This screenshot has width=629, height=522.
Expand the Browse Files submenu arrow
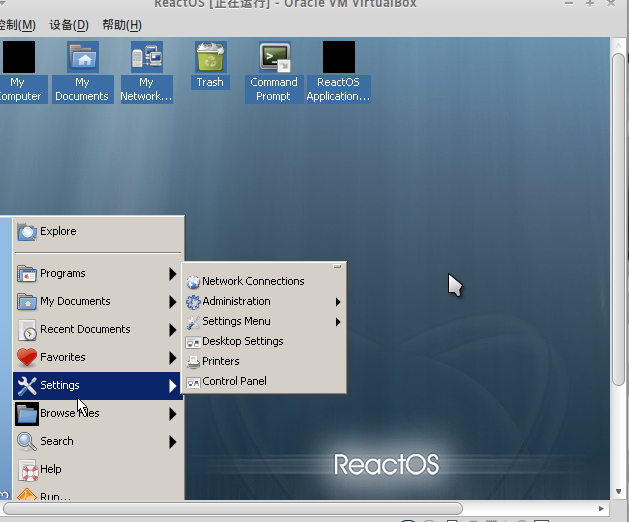(x=172, y=414)
